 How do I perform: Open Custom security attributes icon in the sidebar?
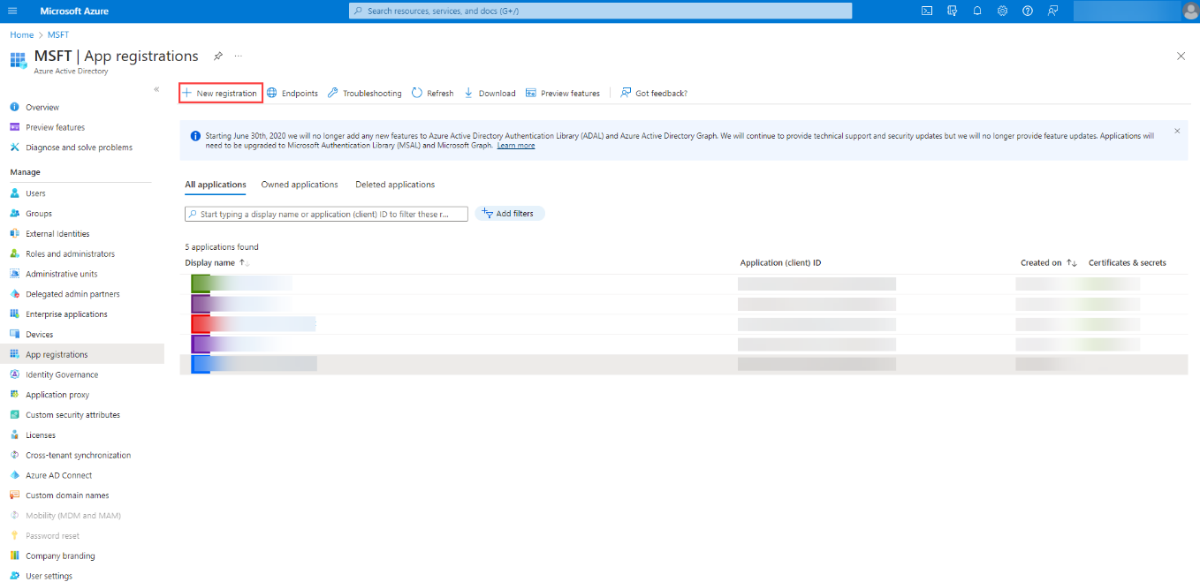coord(15,415)
